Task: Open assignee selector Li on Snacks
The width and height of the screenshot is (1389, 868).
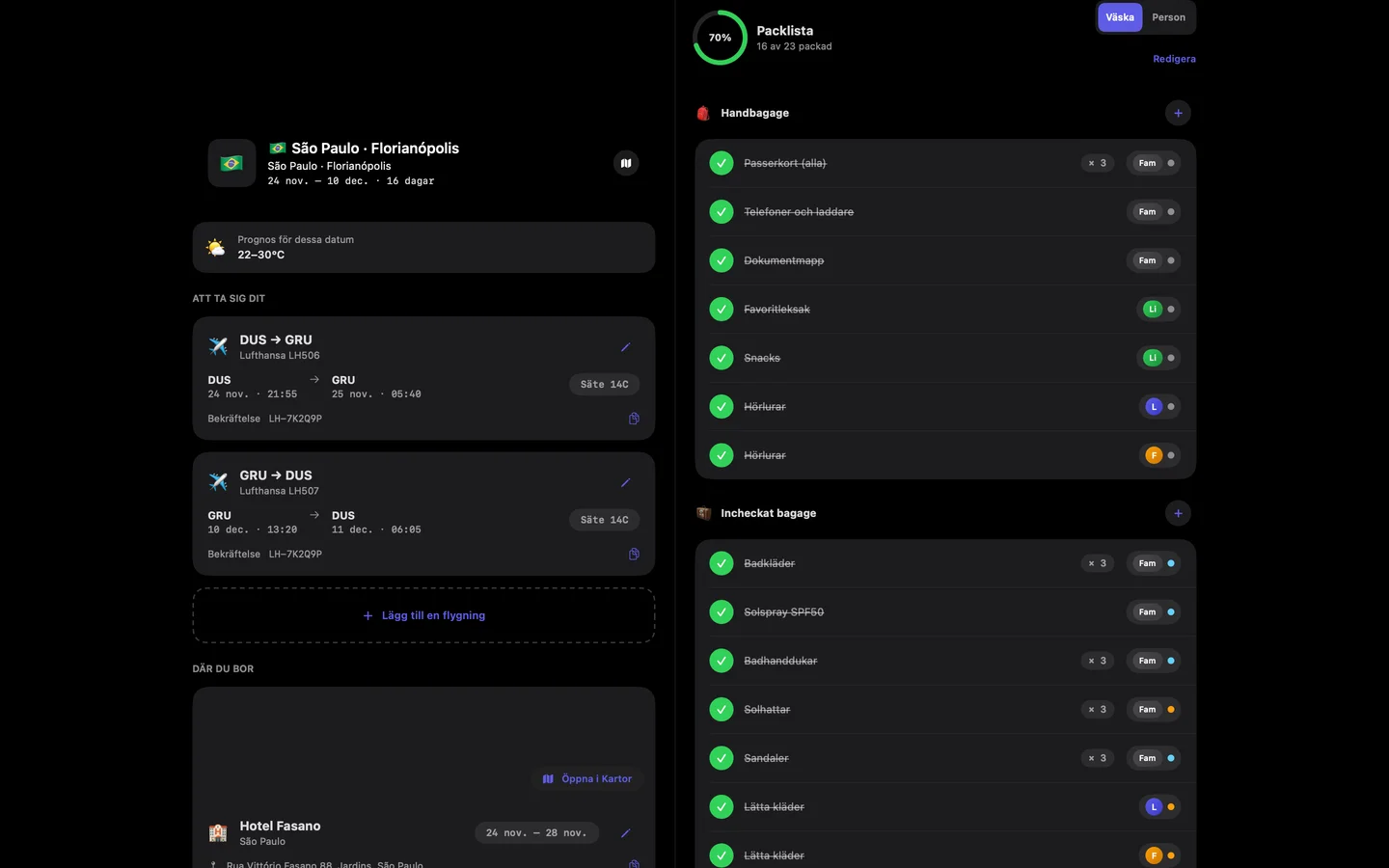Action: tap(1158, 358)
